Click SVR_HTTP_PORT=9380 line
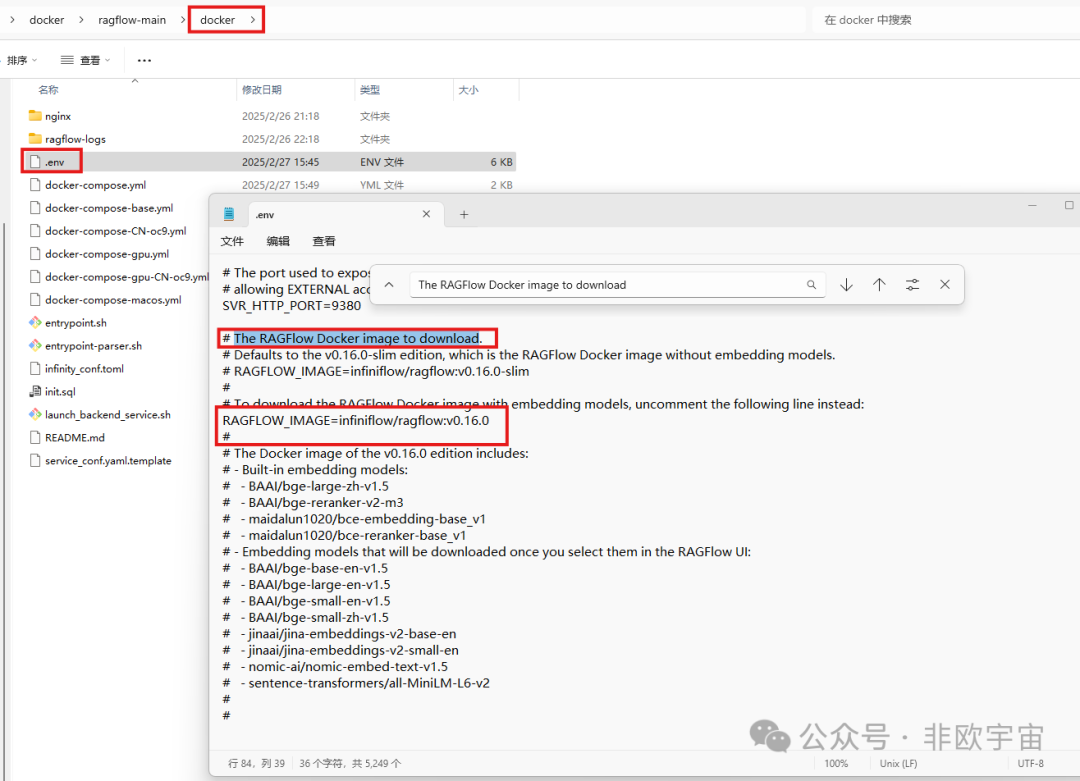 click(x=291, y=306)
